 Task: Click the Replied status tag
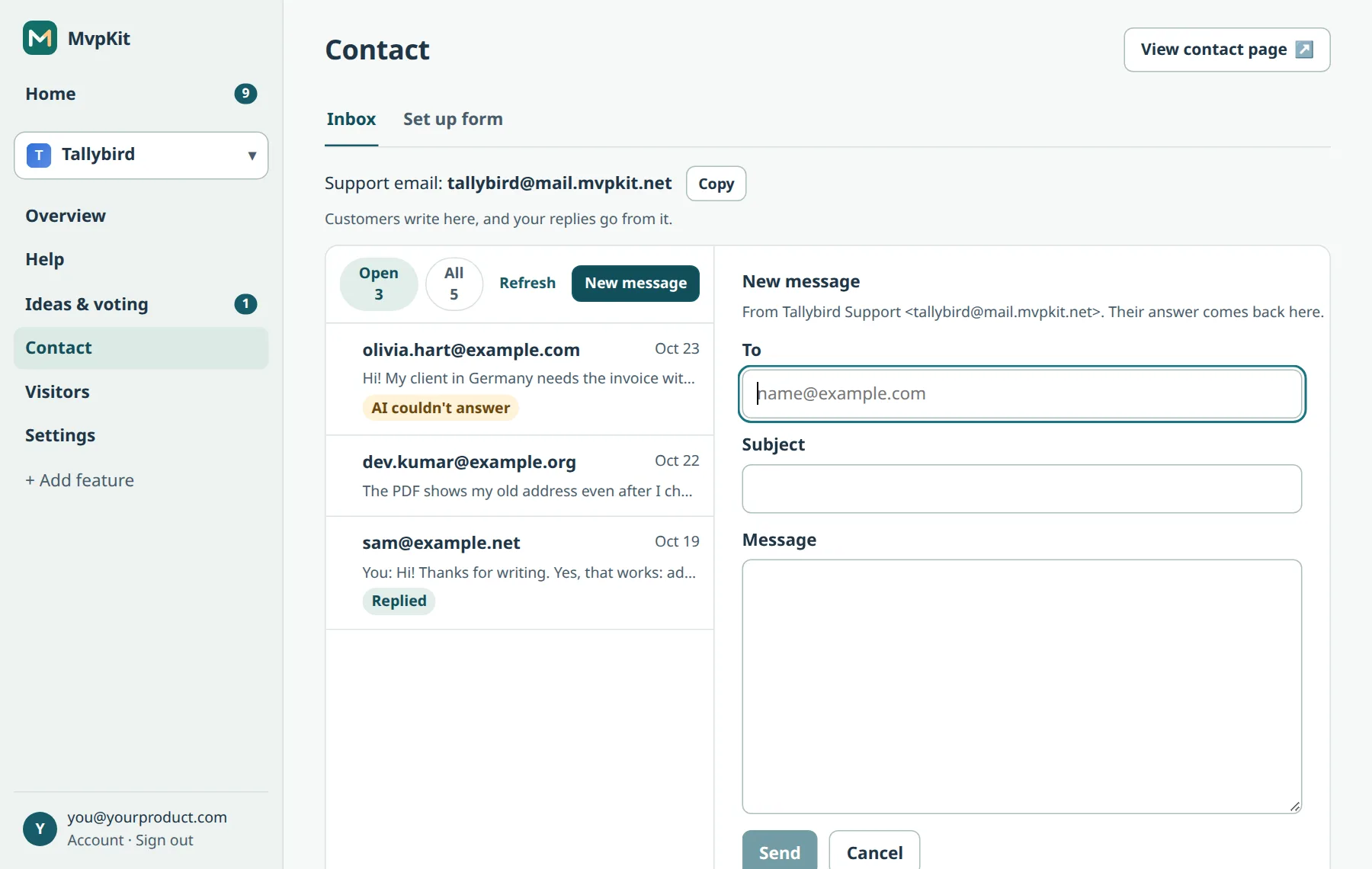point(399,601)
